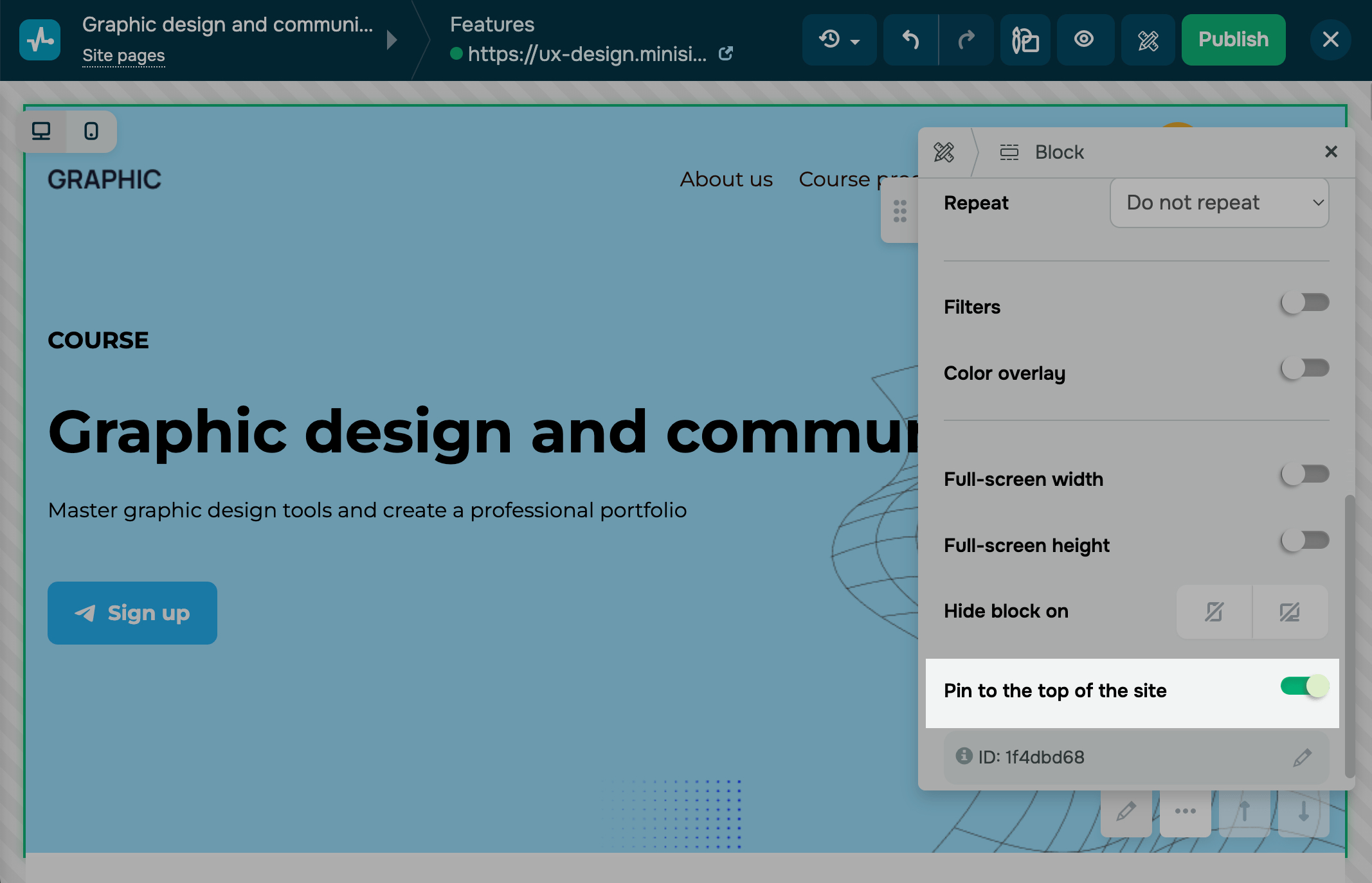This screenshot has width=1372, height=883.
Task: Enable the Full-screen width toggle
Action: click(x=1304, y=474)
